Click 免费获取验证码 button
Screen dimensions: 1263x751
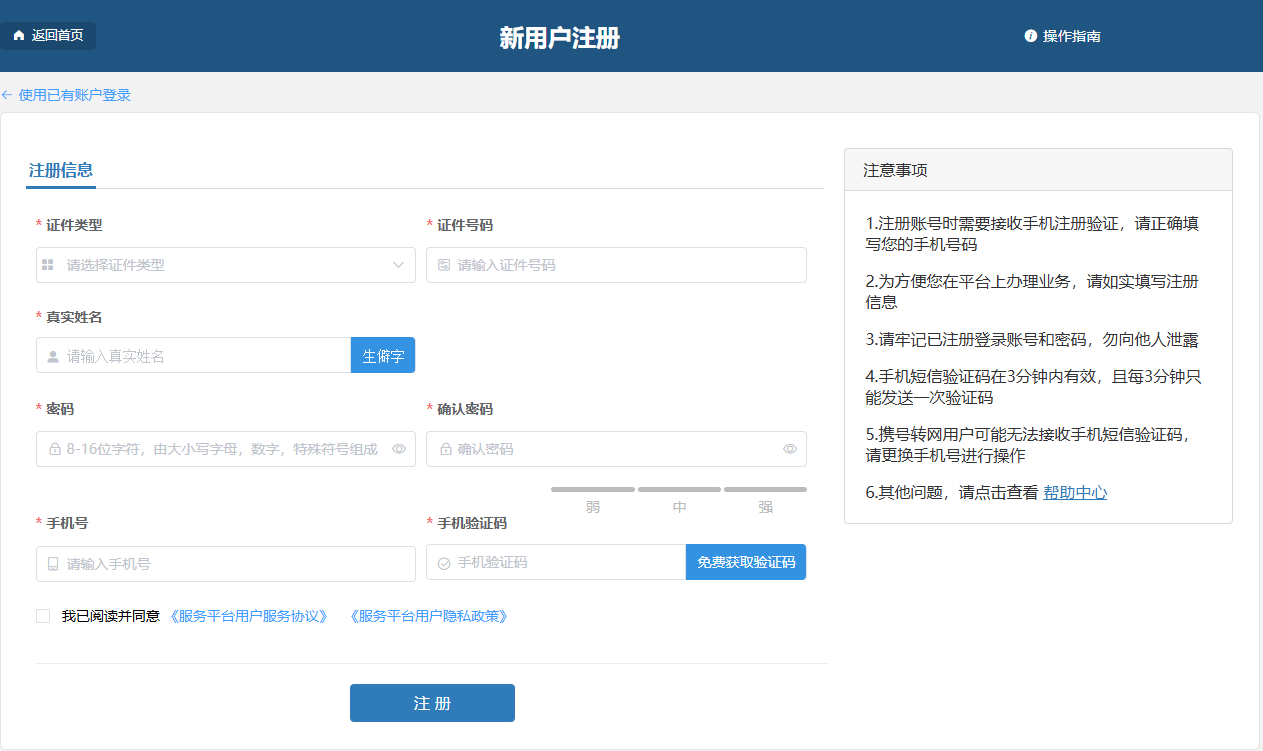pos(746,562)
